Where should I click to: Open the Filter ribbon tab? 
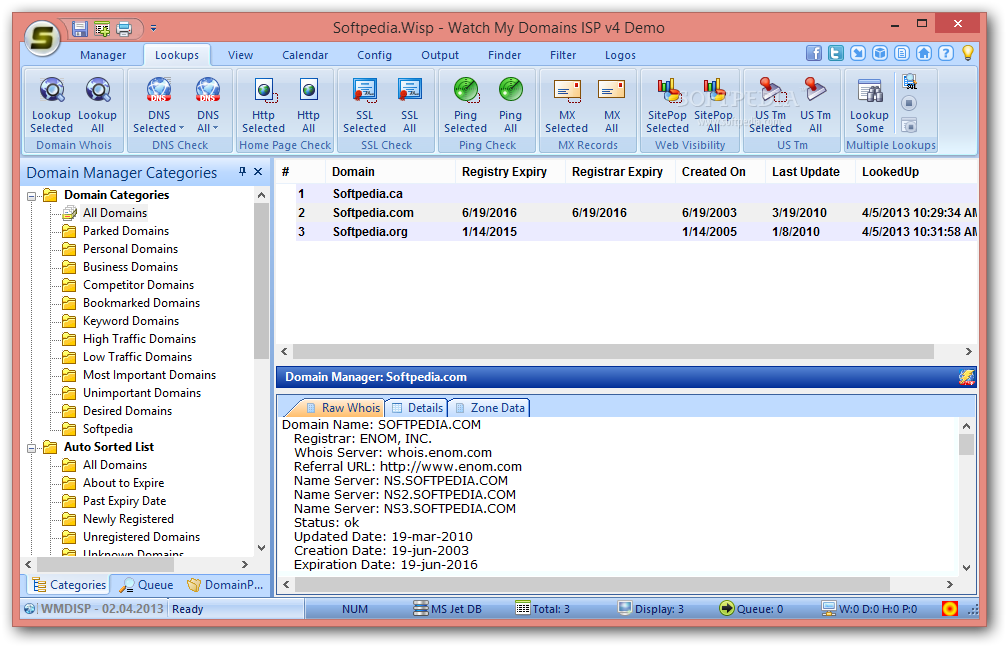[x=563, y=55]
